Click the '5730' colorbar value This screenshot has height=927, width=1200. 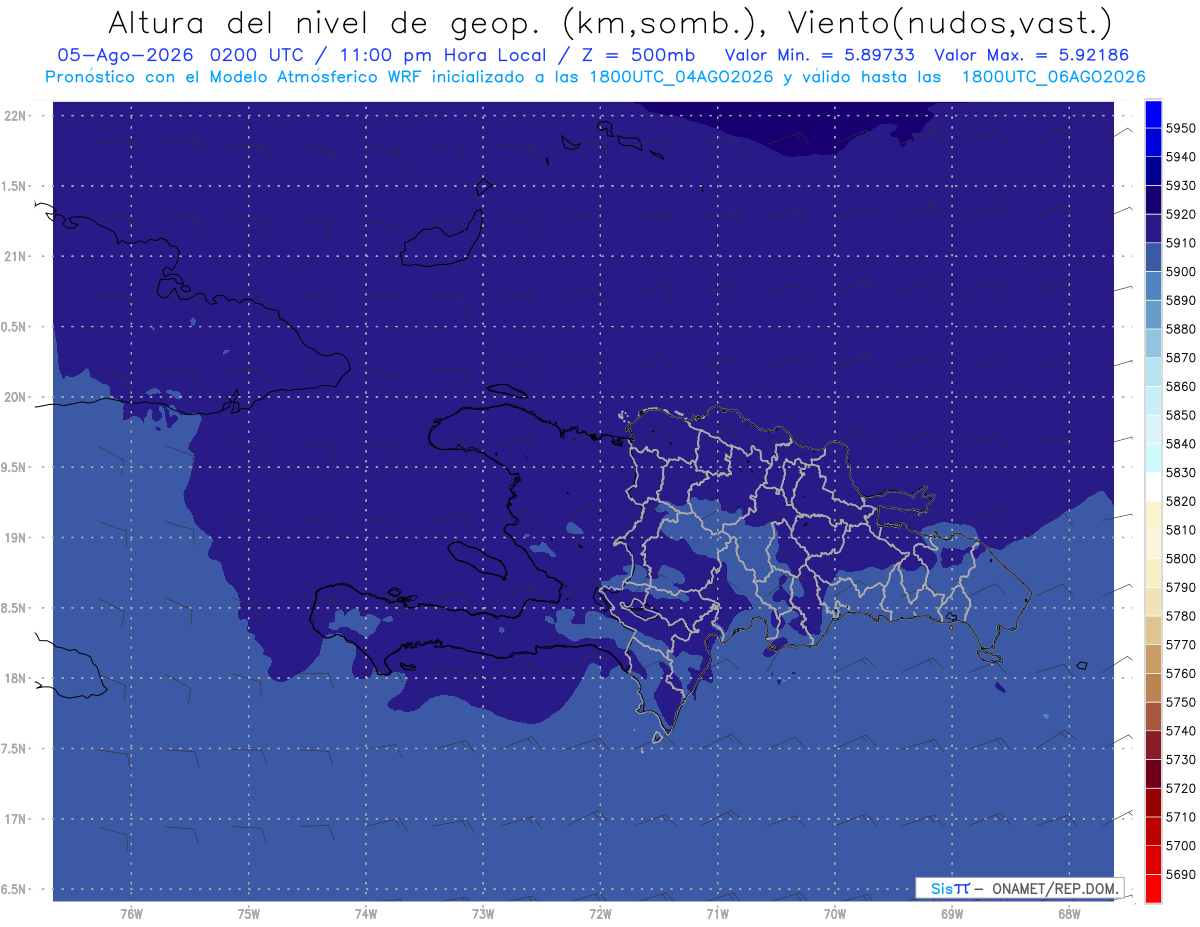[1181, 759]
